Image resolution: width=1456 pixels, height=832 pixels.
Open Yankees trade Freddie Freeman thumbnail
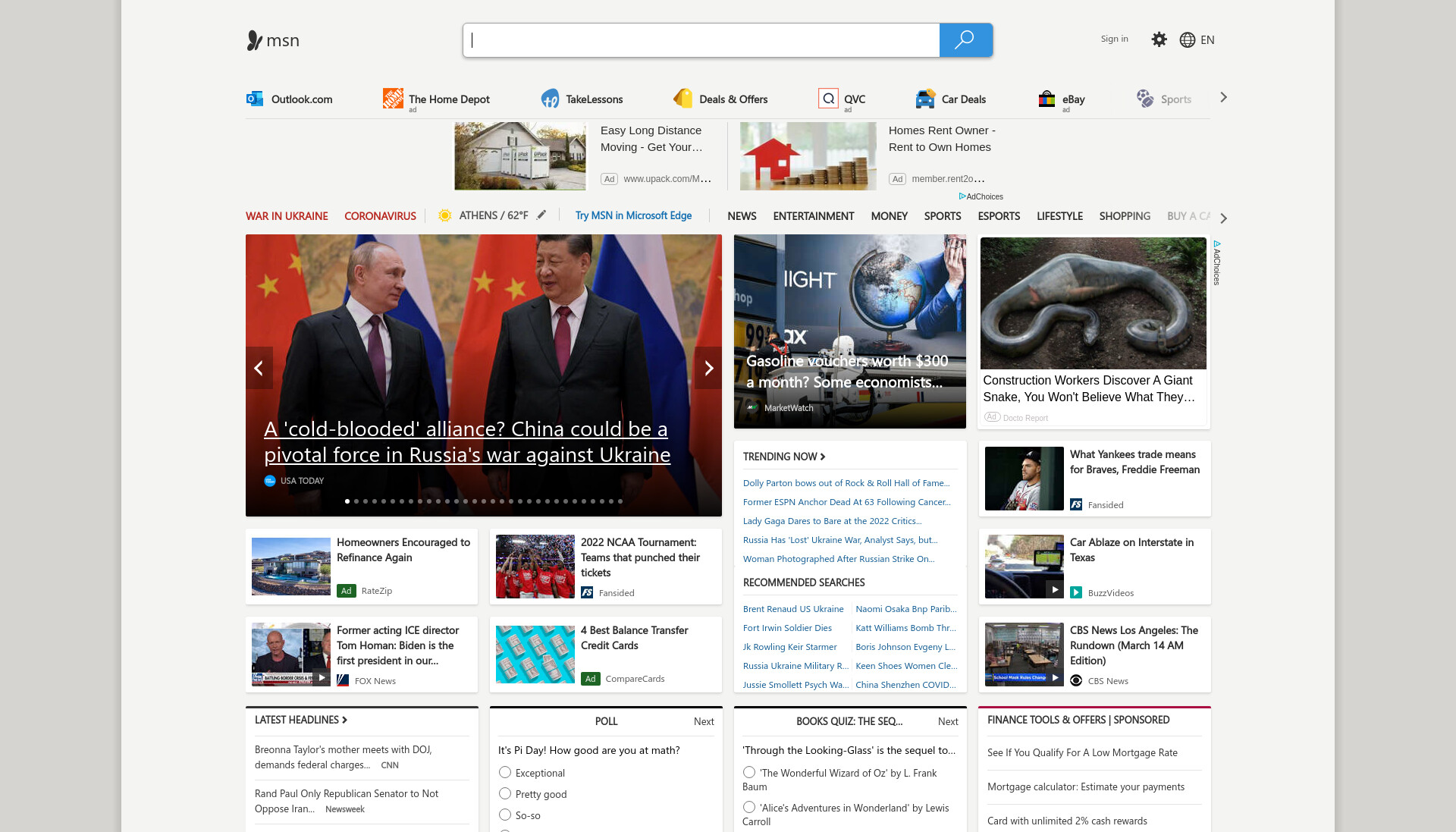1024,479
